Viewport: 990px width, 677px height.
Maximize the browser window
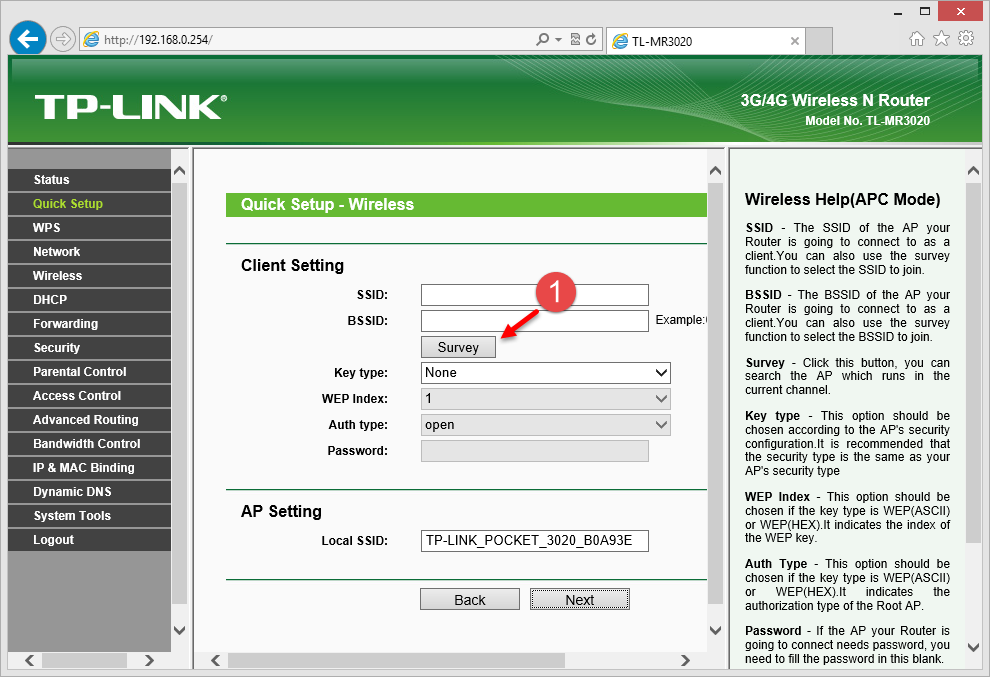925,11
